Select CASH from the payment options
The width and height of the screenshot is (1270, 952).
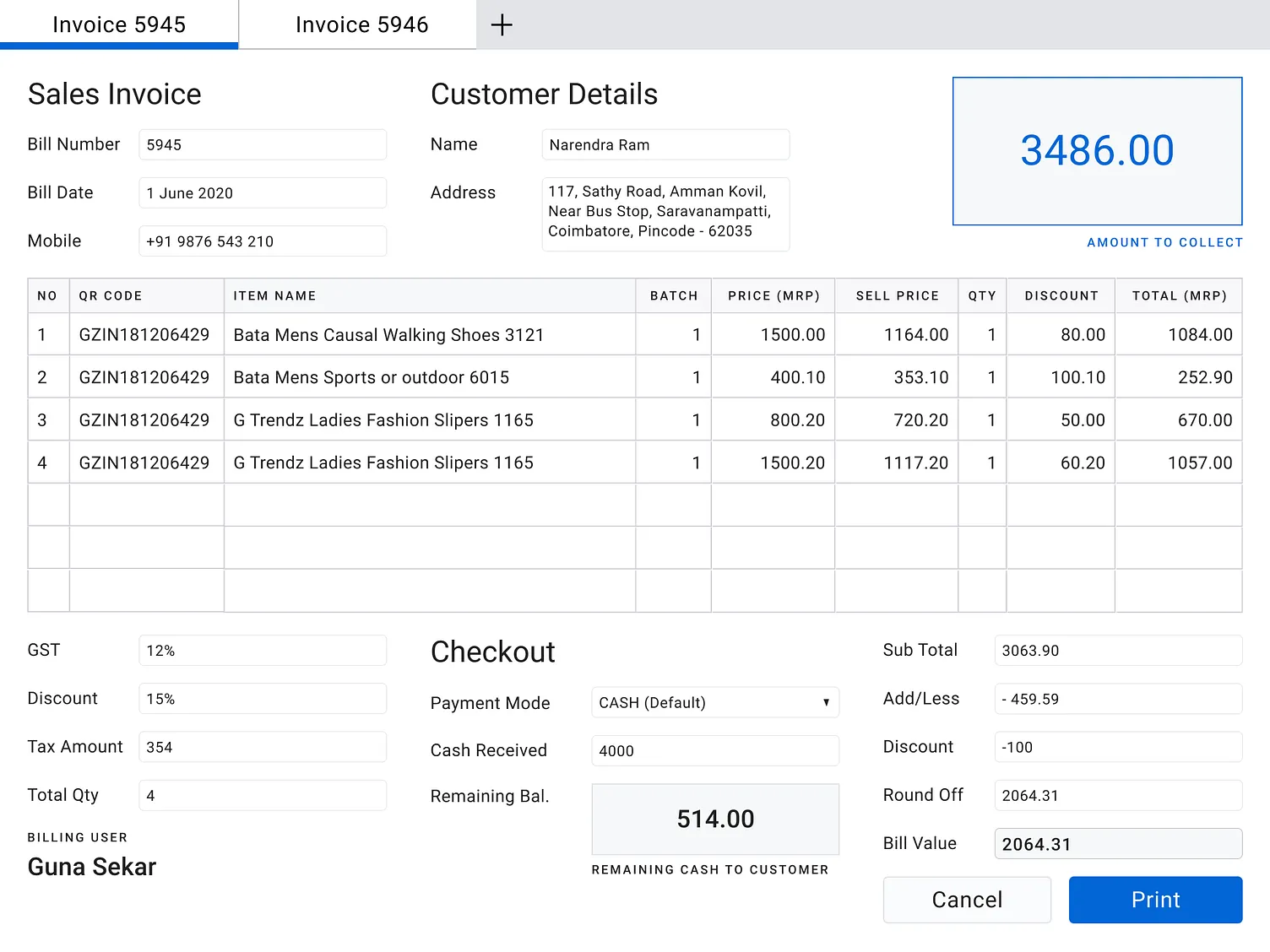point(714,702)
